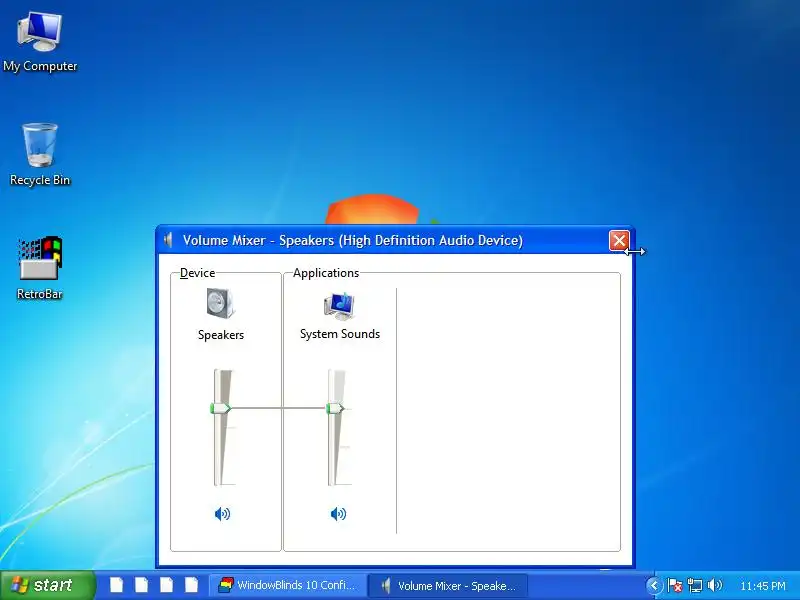Expand hidden tray icons arrow
This screenshot has width=800, height=600.
click(x=654, y=585)
